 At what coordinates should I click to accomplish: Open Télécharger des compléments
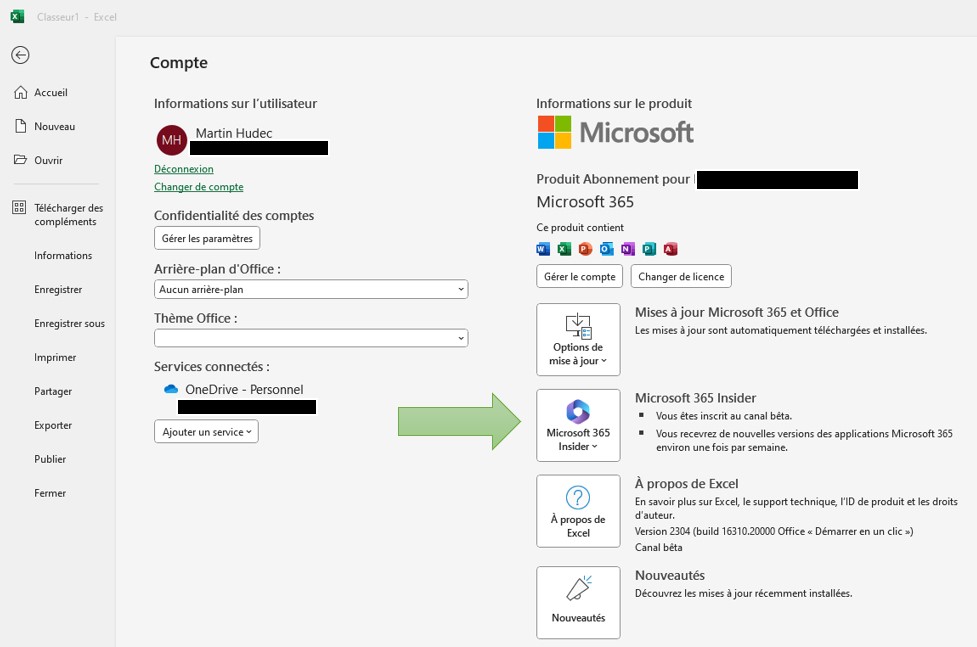(67, 214)
